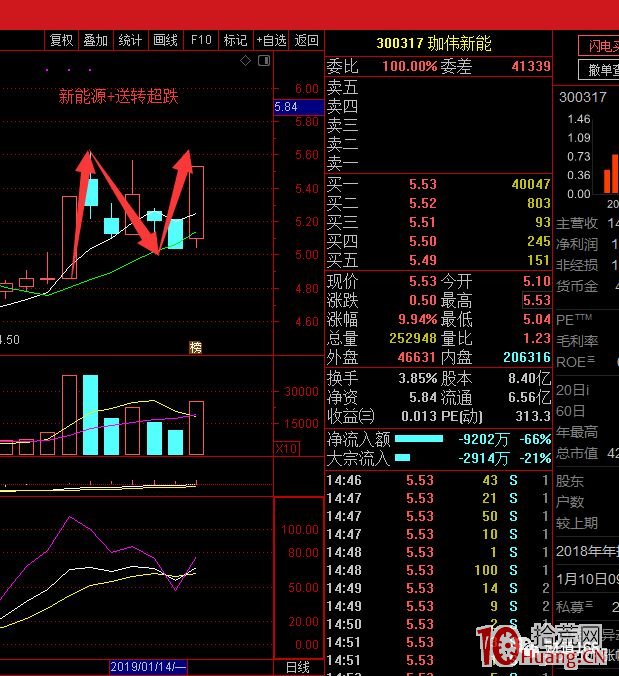Click the 新能源+送转超跌 chart annotation
This screenshot has width=619, height=676.
[x=118, y=96]
